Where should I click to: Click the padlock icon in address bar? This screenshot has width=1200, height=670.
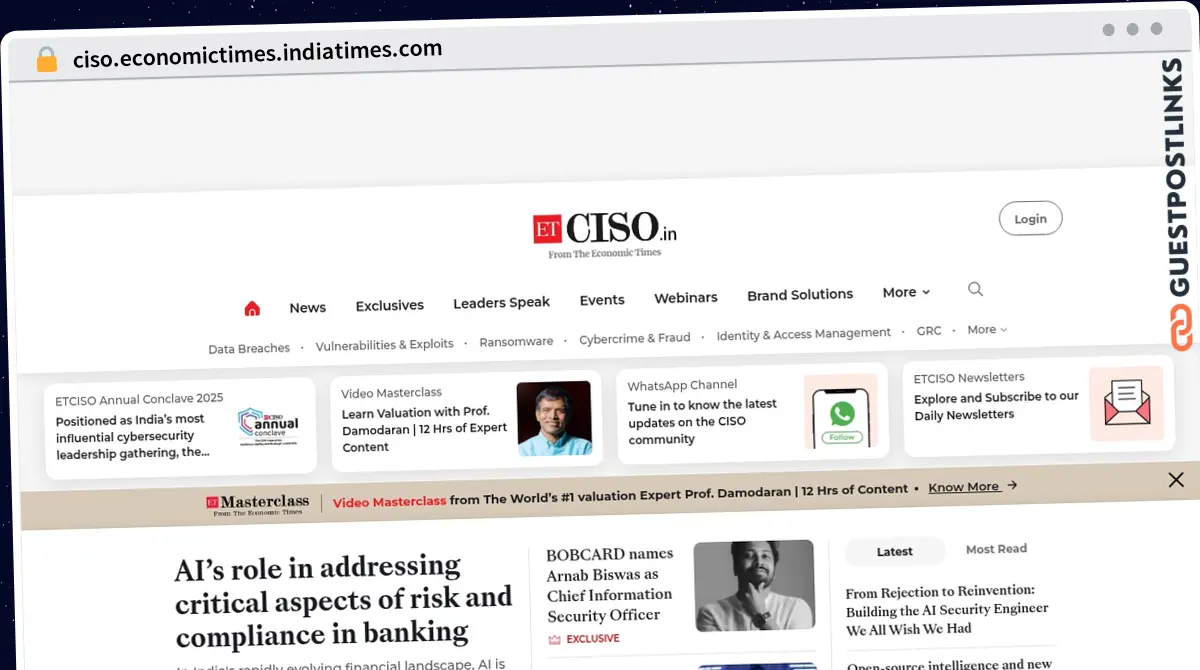(47, 59)
